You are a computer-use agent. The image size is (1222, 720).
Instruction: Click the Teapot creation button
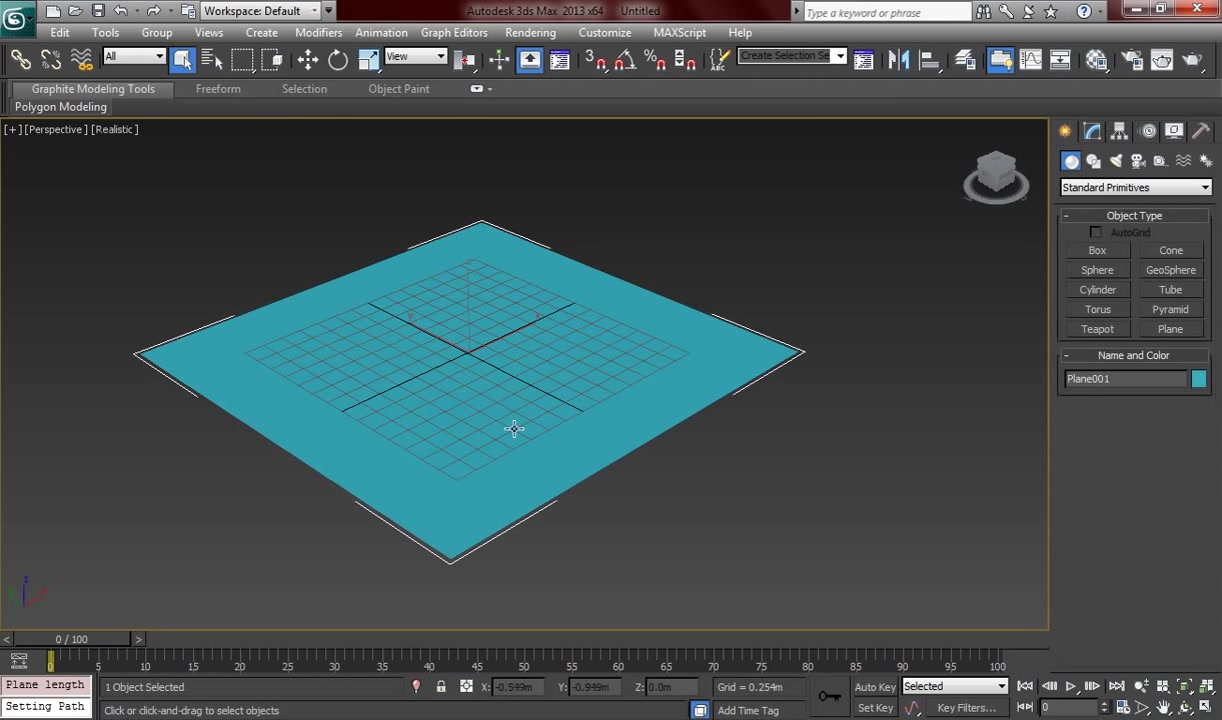point(1097,328)
